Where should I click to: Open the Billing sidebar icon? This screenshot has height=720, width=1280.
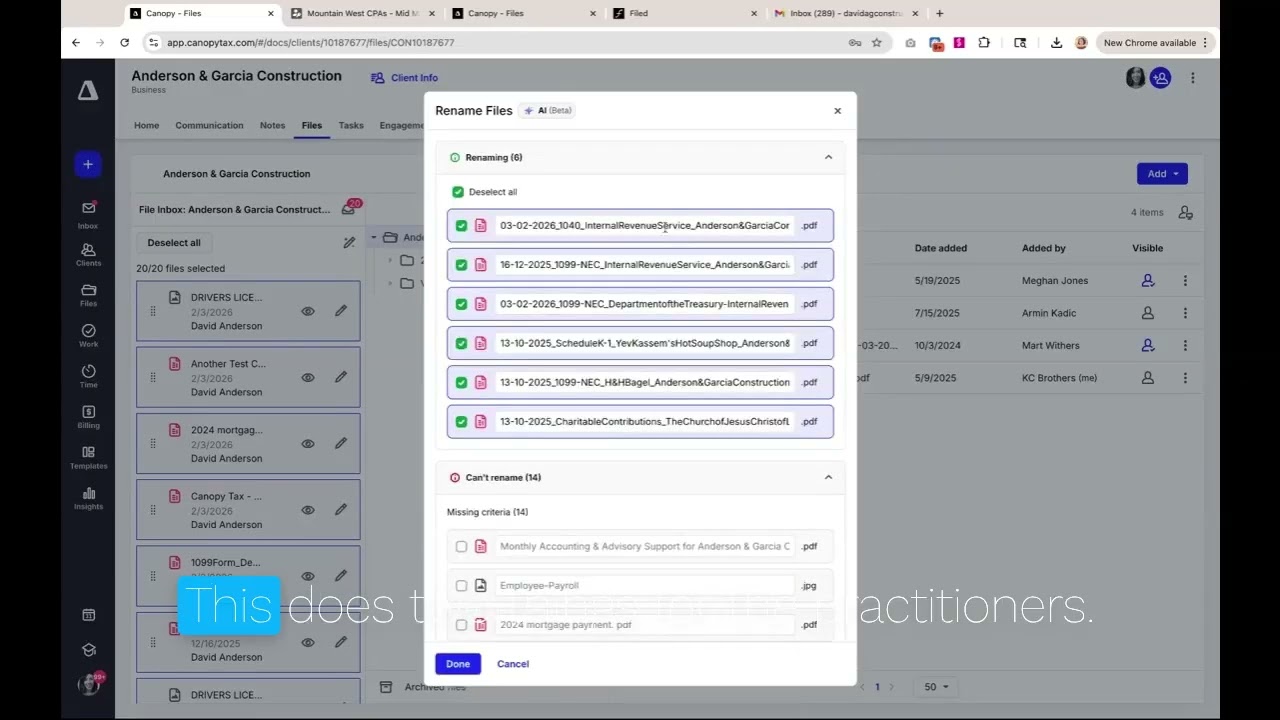pos(88,417)
